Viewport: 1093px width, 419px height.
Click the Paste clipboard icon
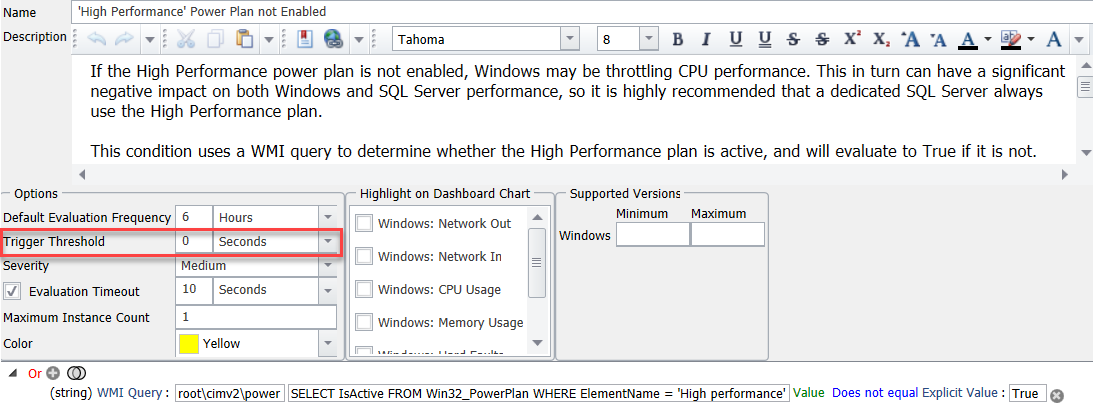coord(244,40)
